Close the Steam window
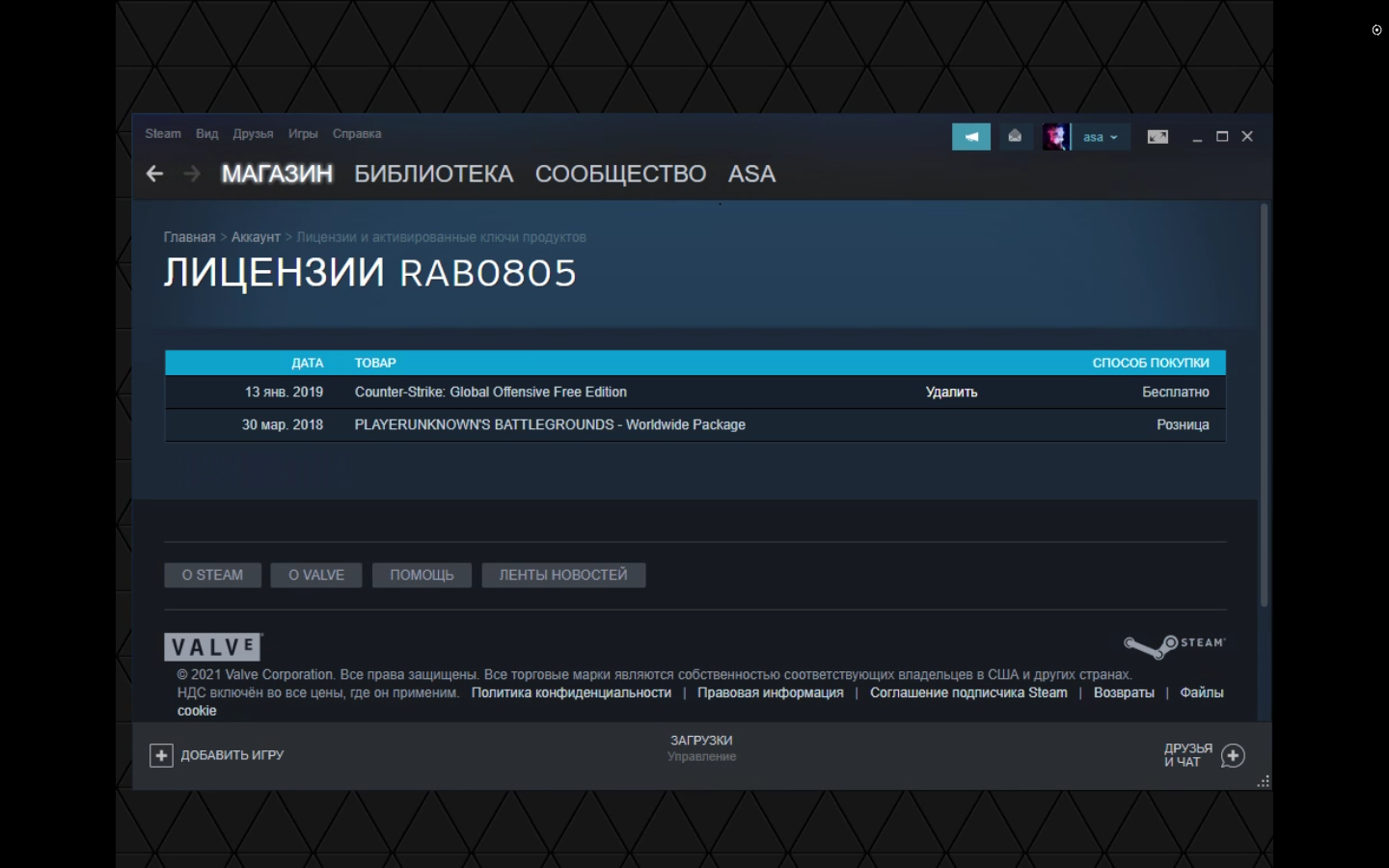 coord(1247,137)
